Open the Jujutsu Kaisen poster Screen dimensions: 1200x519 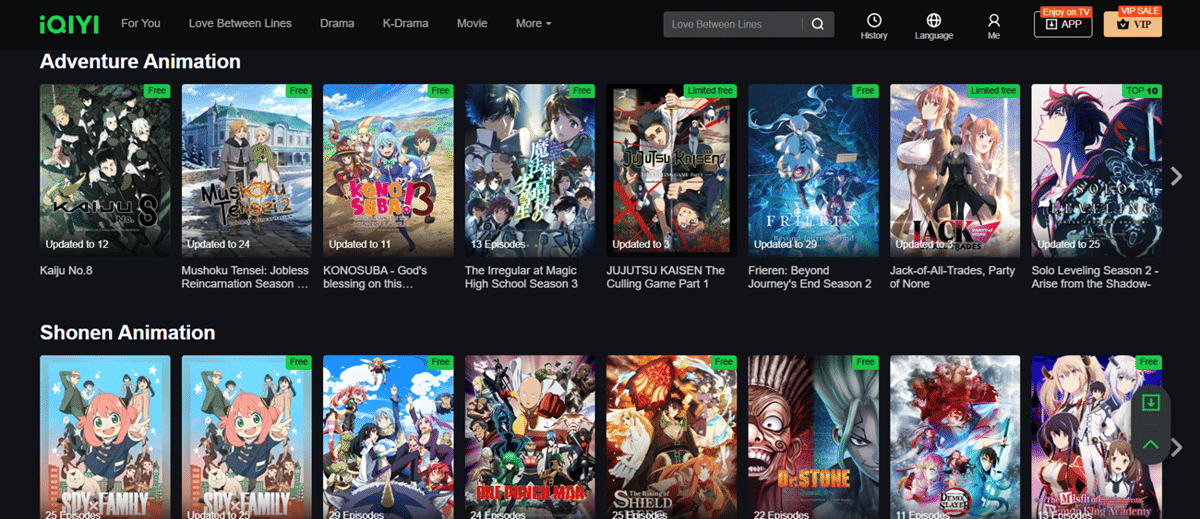pyautogui.click(x=671, y=170)
